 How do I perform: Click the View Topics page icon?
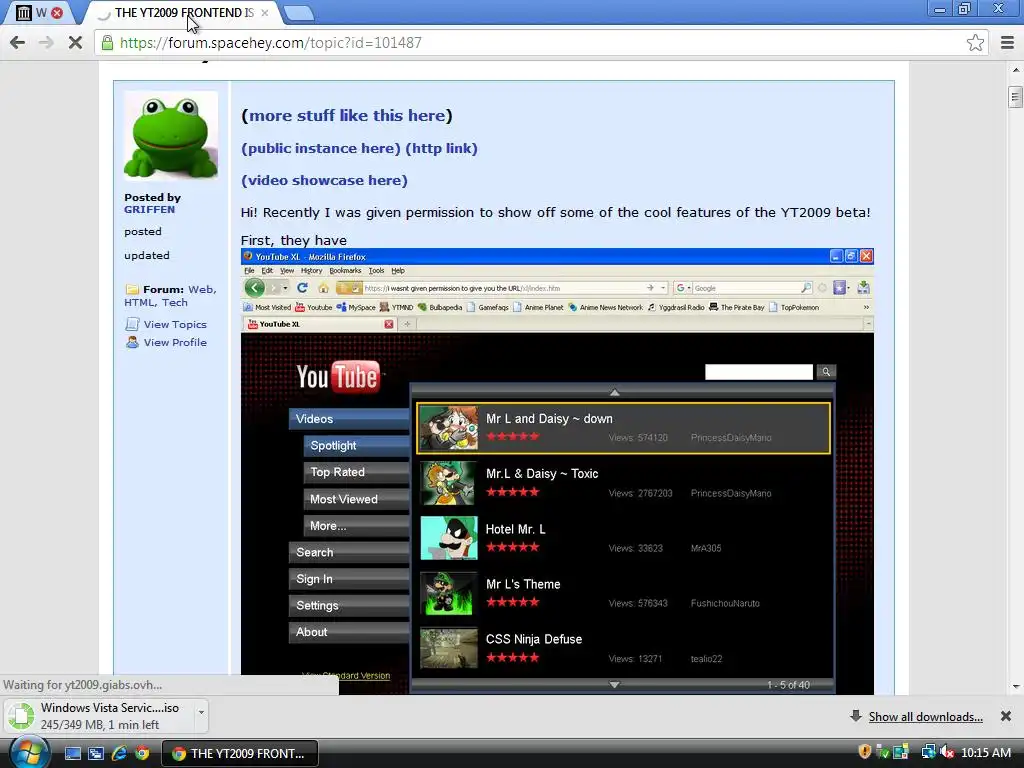click(x=132, y=324)
